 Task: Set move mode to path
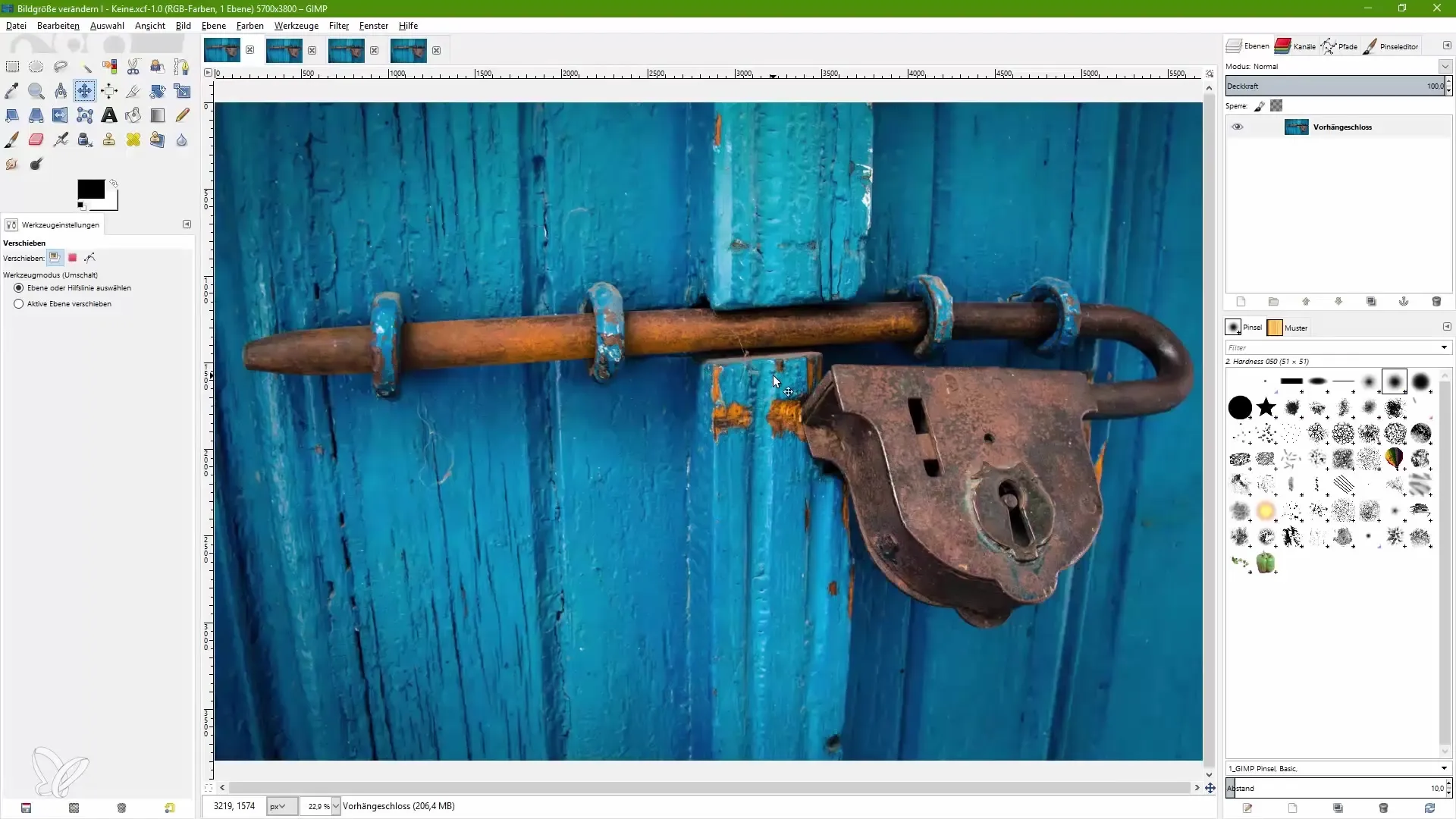coord(90,258)
